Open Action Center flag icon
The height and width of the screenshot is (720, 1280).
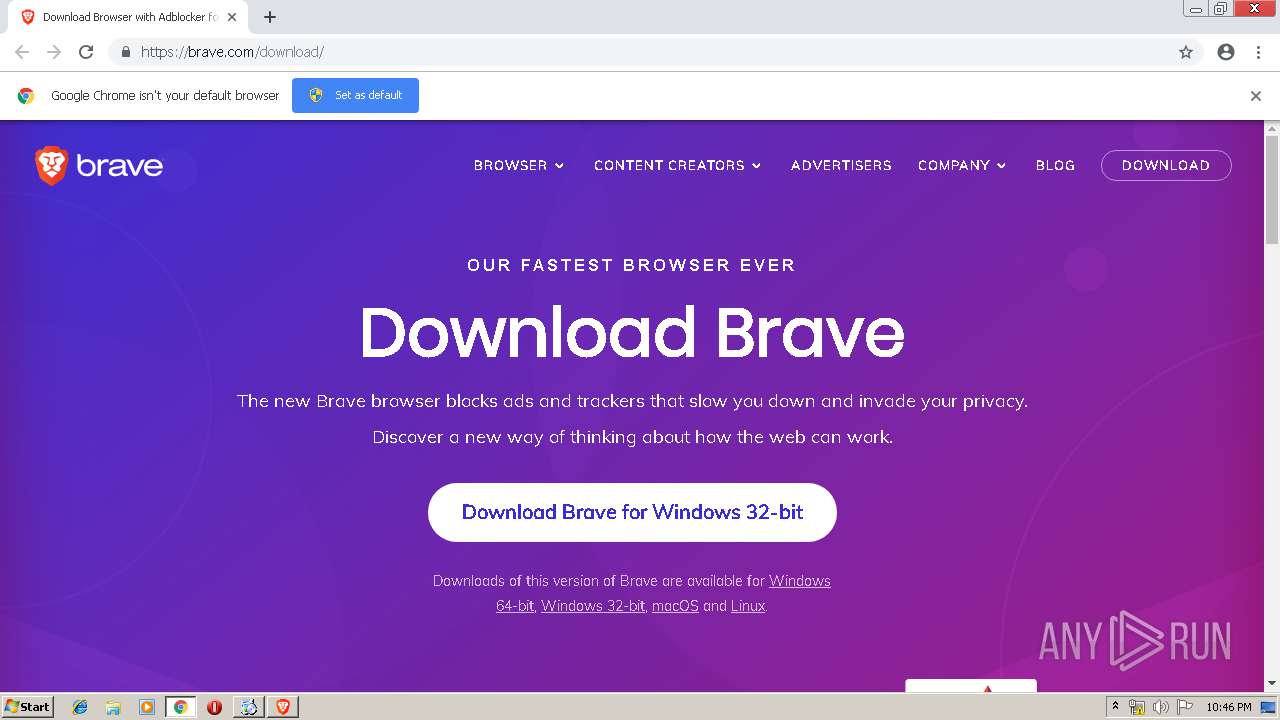pyautogui.click(x=1185, y=707)
